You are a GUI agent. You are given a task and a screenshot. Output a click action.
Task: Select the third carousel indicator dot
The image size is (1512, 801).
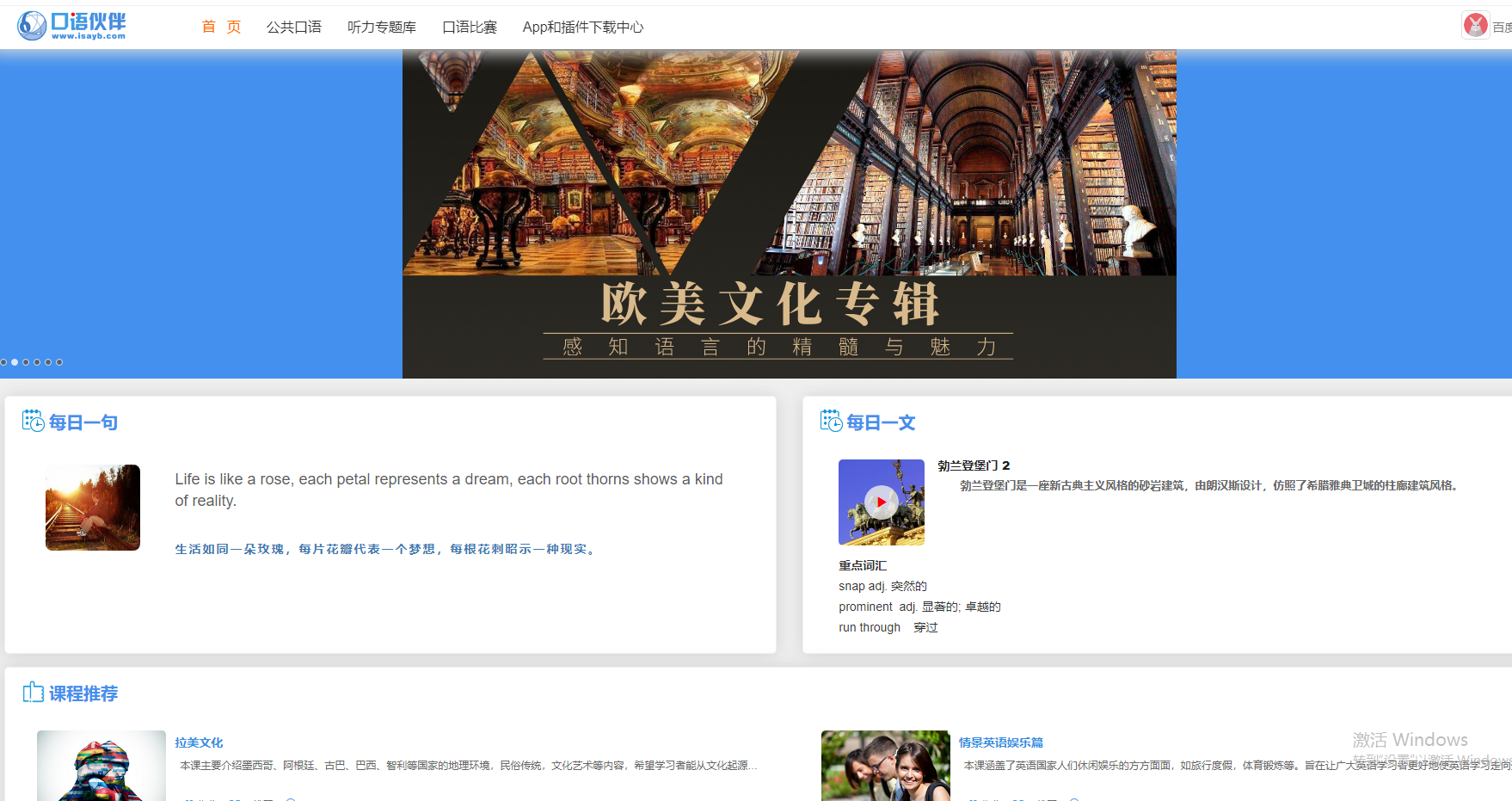click(x=26, y=362)
